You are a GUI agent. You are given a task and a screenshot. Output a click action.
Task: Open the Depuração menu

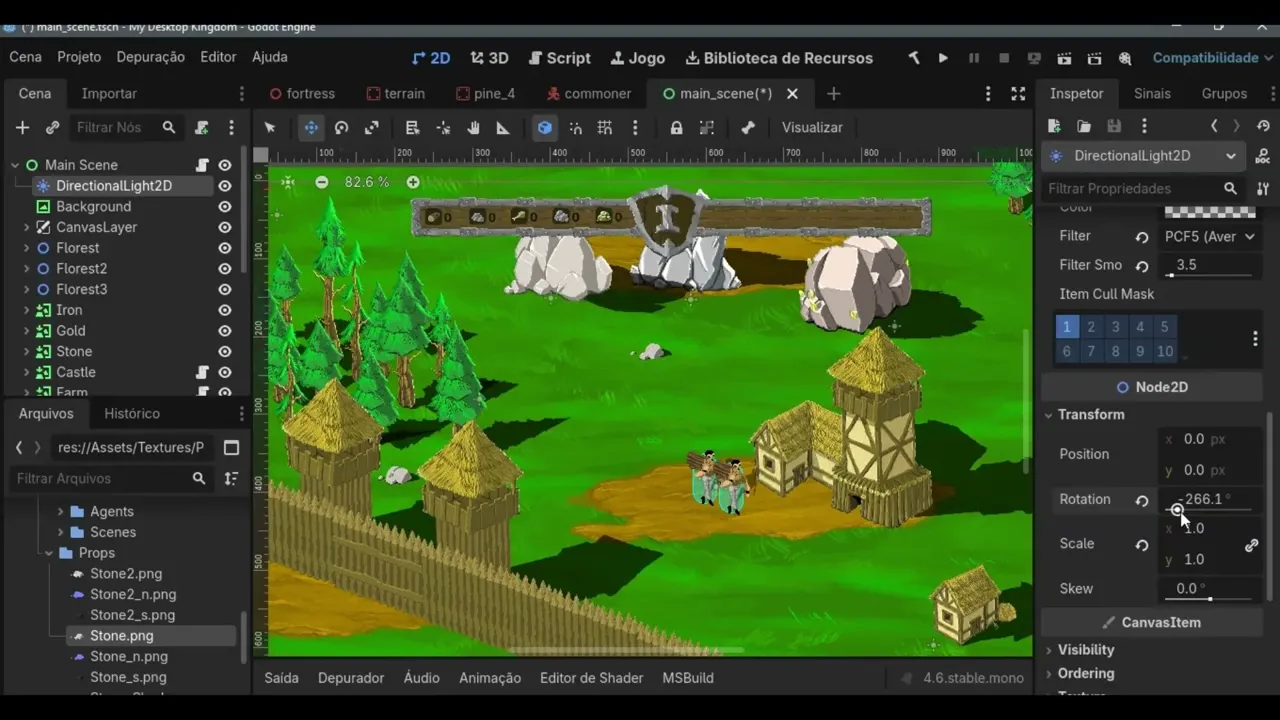click(x=150, y=57)
